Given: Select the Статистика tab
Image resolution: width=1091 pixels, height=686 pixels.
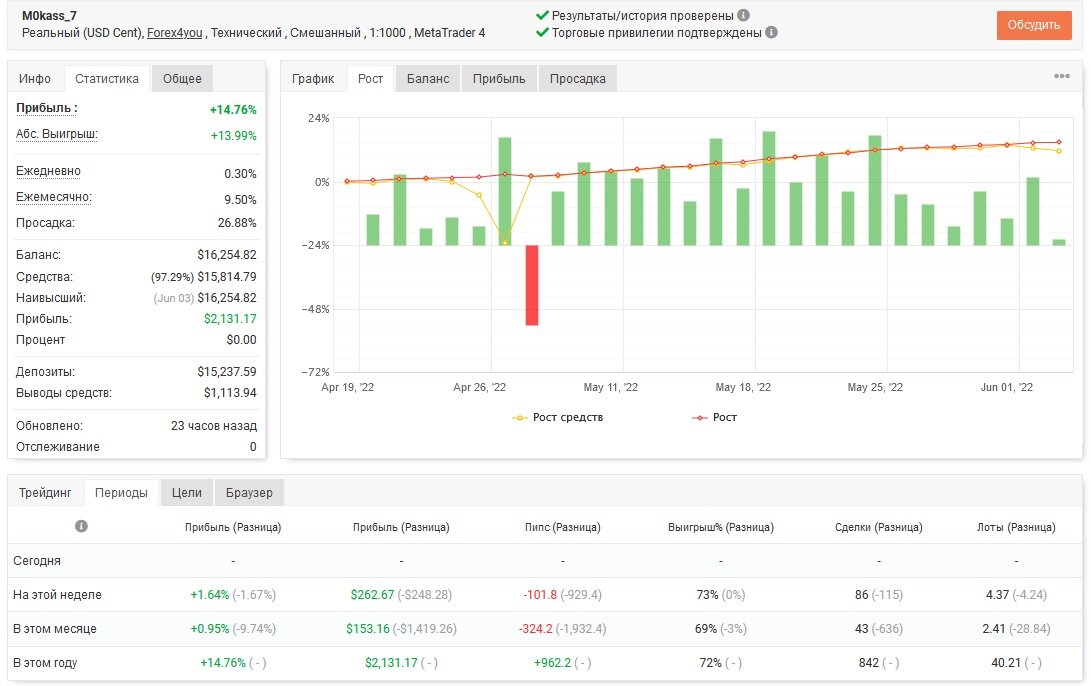Looking at the screenshot, I should pyautogui.click(x=106, y=79).
